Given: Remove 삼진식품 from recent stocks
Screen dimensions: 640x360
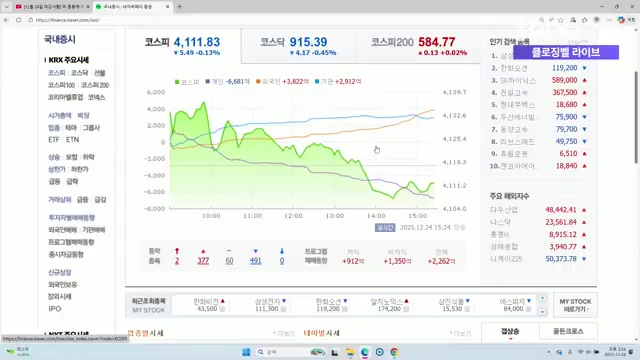Looking at the screenshot, I should (x=467, y=309).
